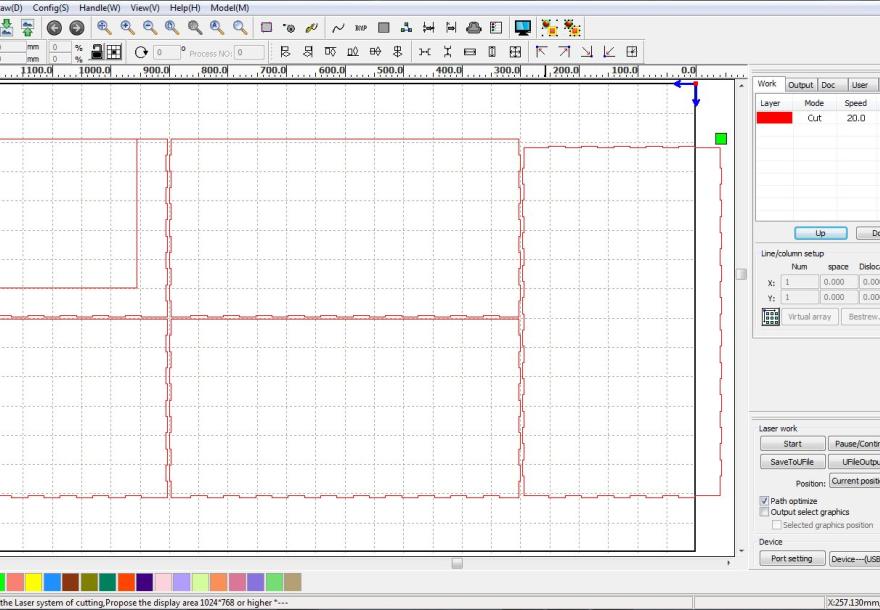Screen dimensions: 880x610
Task: Open the Handle(W) menu
Action: (x=99, y=8)
